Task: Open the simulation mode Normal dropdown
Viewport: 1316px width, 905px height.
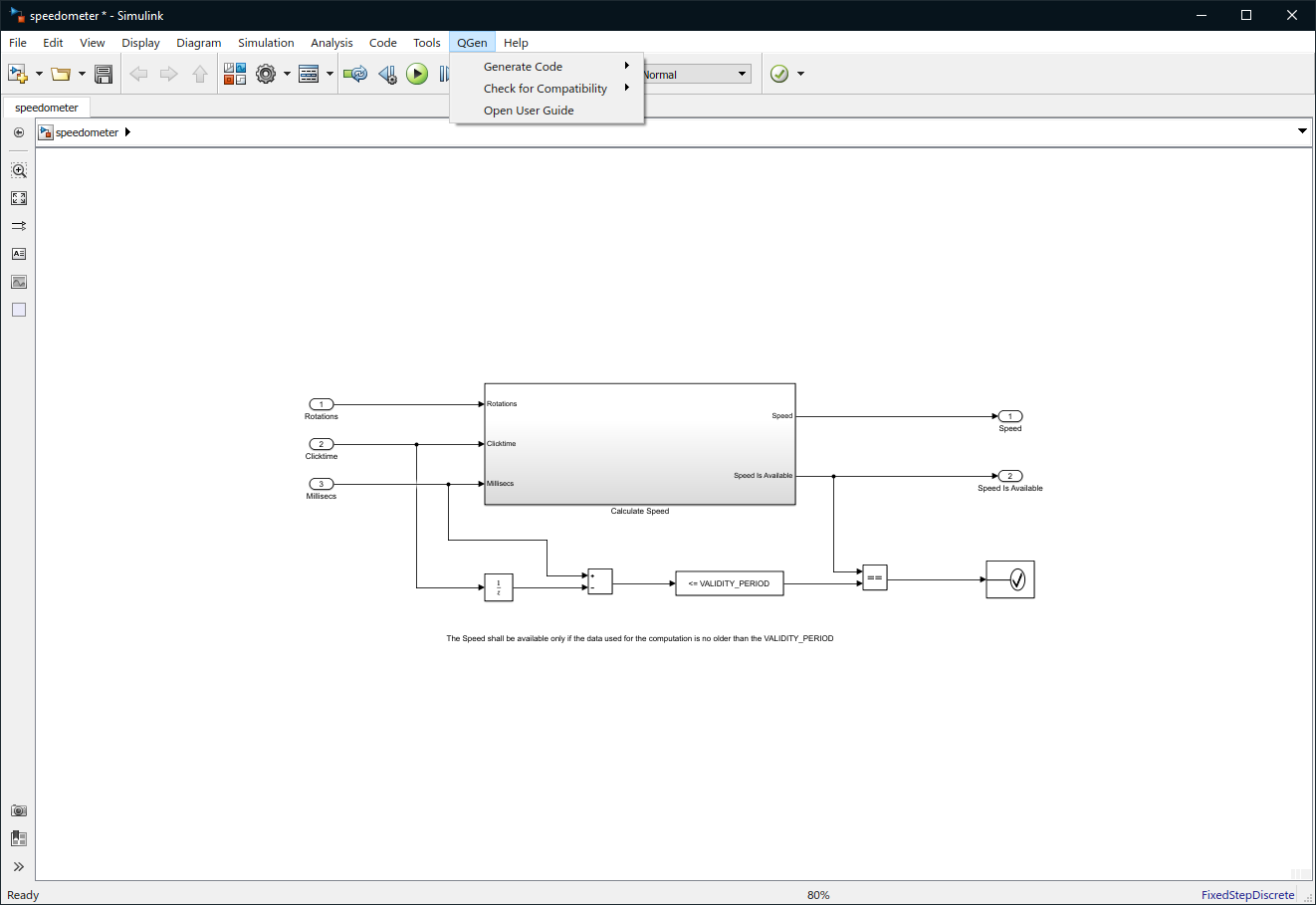Action: pyautogui.click(x=695, y=74)
